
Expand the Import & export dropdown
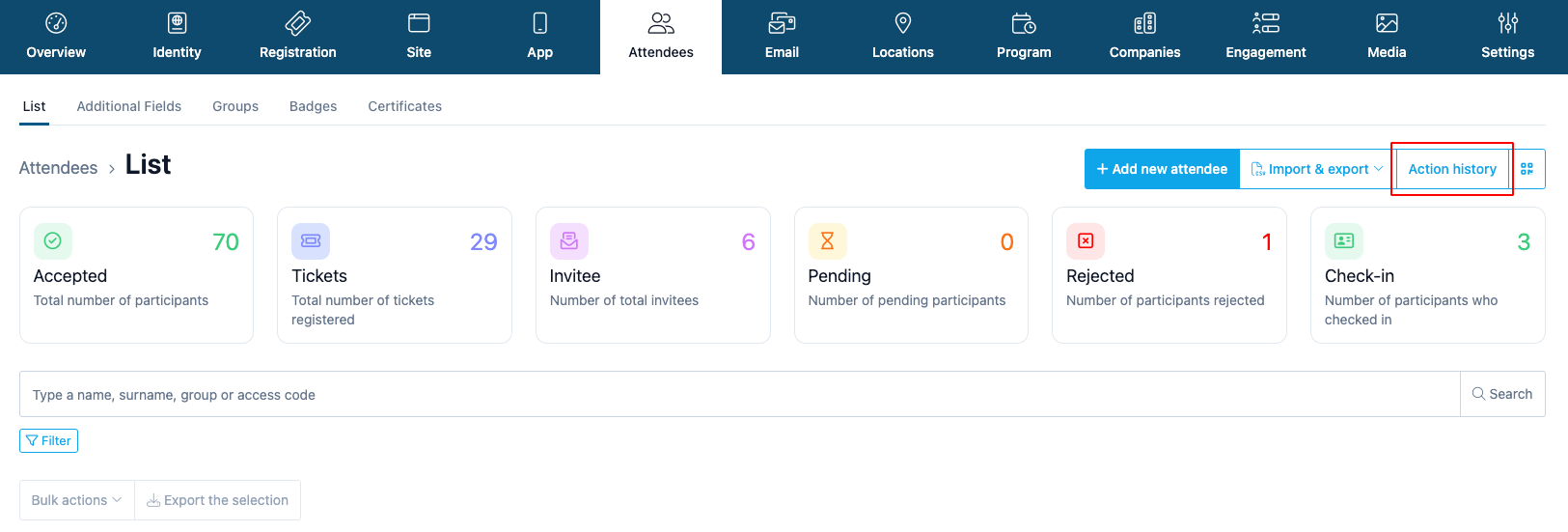click(x=1317, y=169)
